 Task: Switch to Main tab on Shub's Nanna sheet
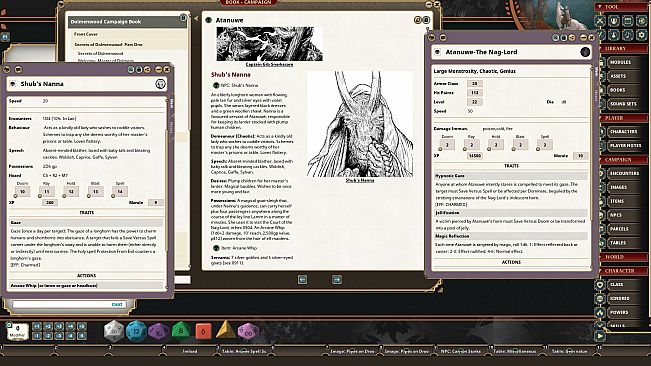pos(171,103)
